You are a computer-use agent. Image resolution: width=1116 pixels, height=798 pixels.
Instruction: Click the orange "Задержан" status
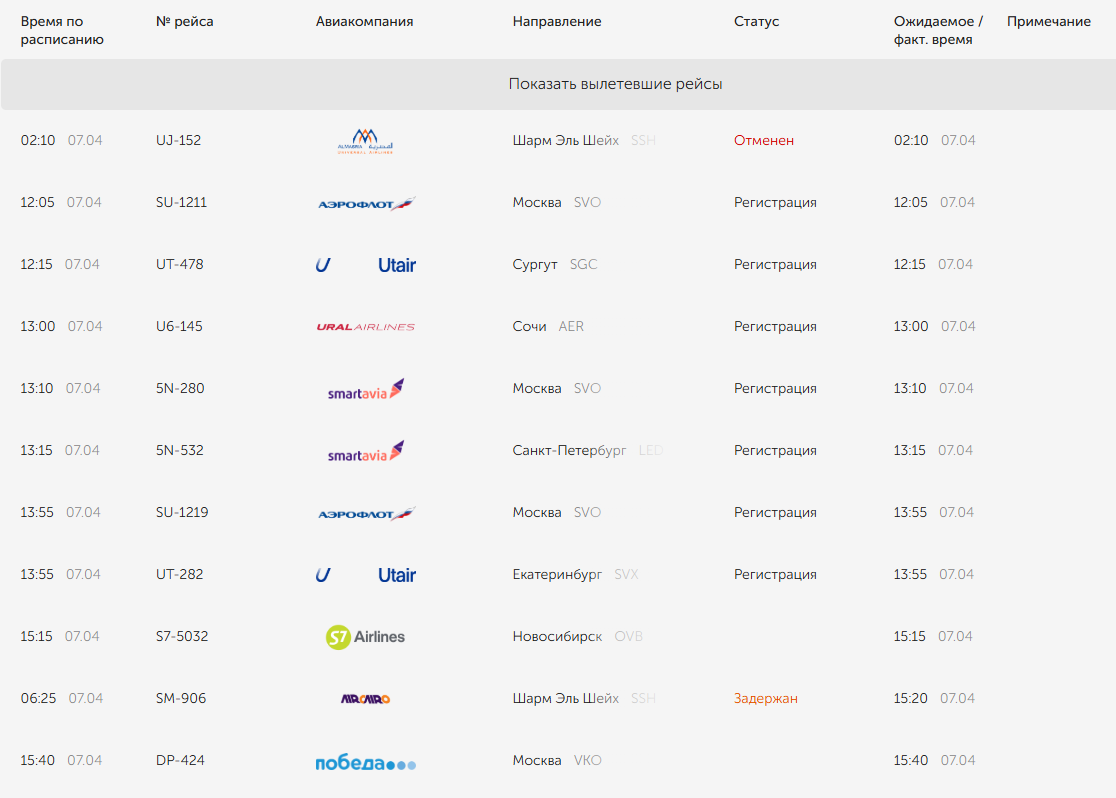click(x=766, y=699)
